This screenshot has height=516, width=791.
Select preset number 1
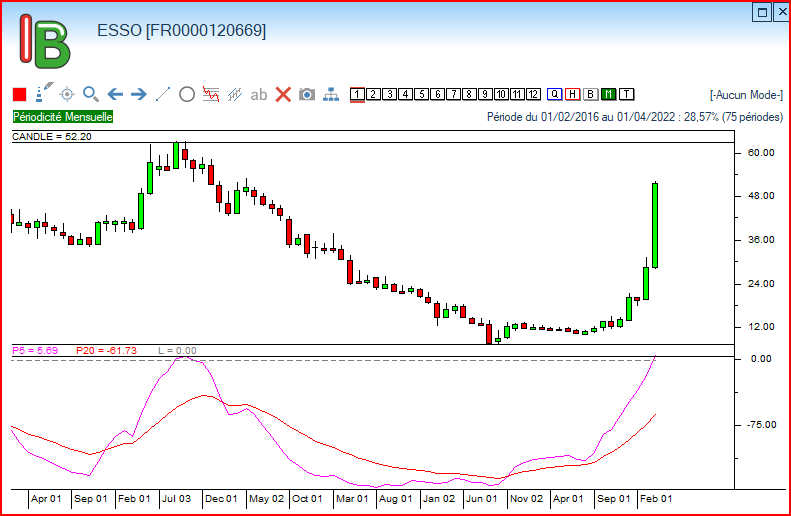coord(357,94)
